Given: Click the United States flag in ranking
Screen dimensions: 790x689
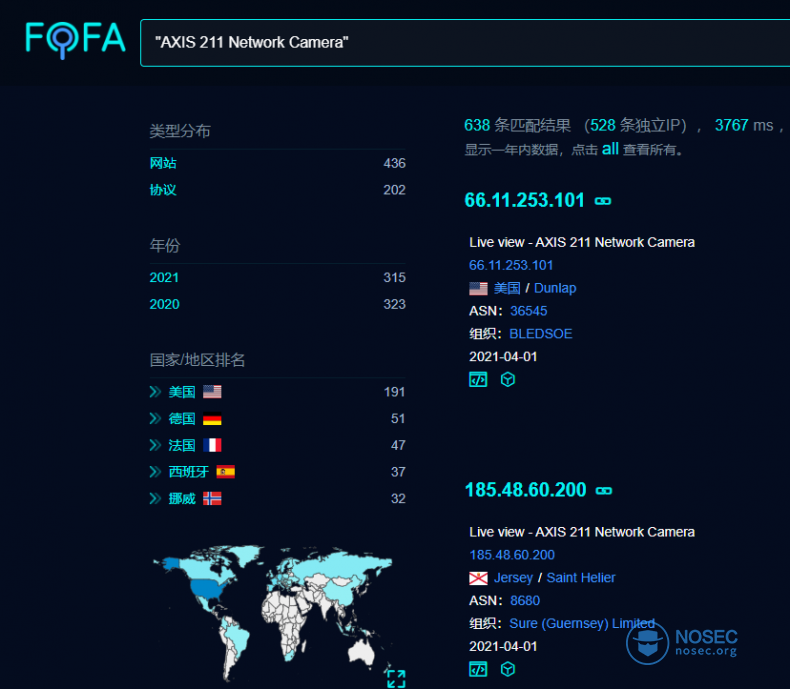Looking at the screenshot, I should pyautogui.click(x=212, y=392).
